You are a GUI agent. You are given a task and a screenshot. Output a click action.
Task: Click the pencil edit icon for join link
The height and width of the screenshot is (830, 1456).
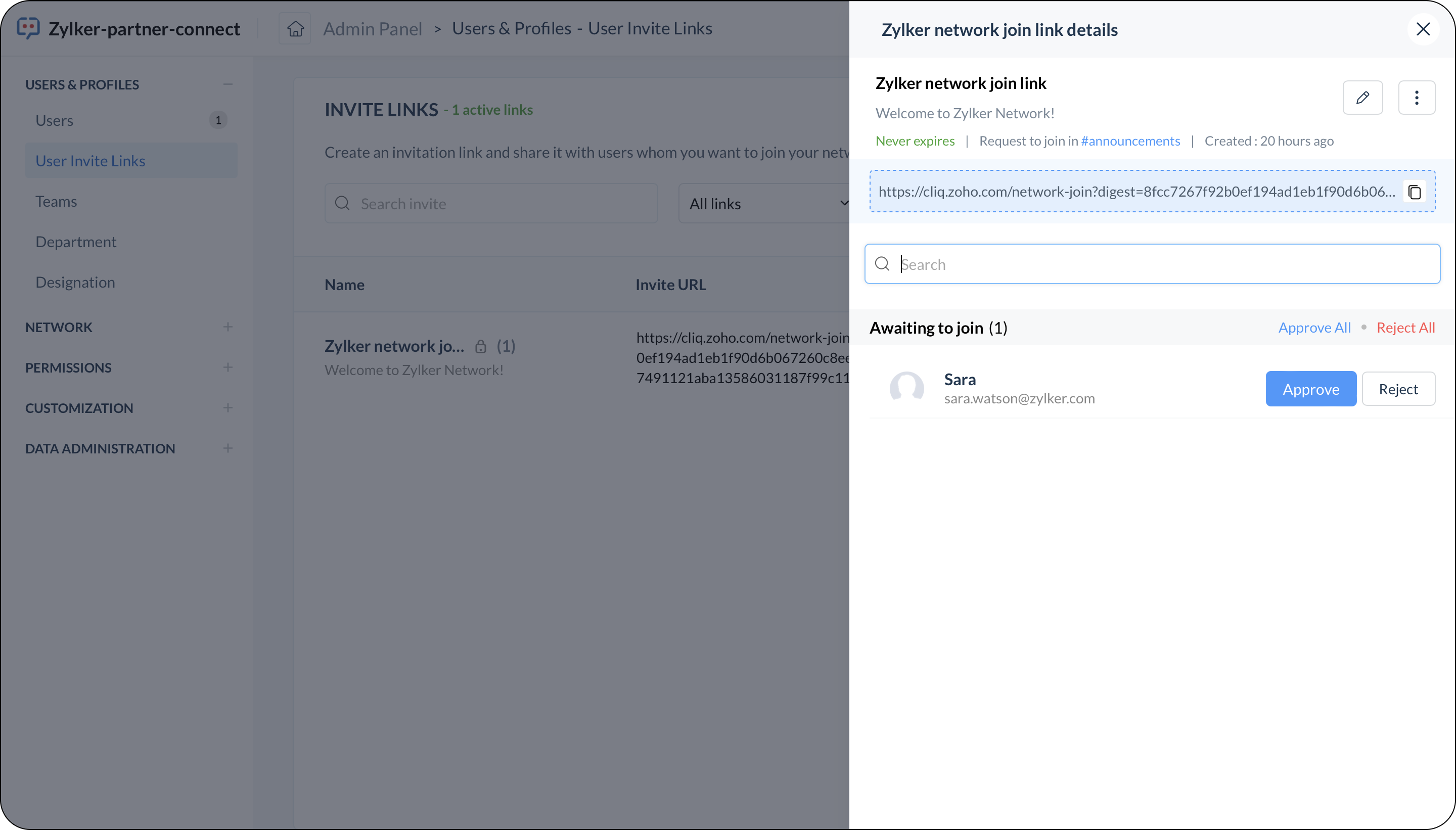pos(1362,98)
